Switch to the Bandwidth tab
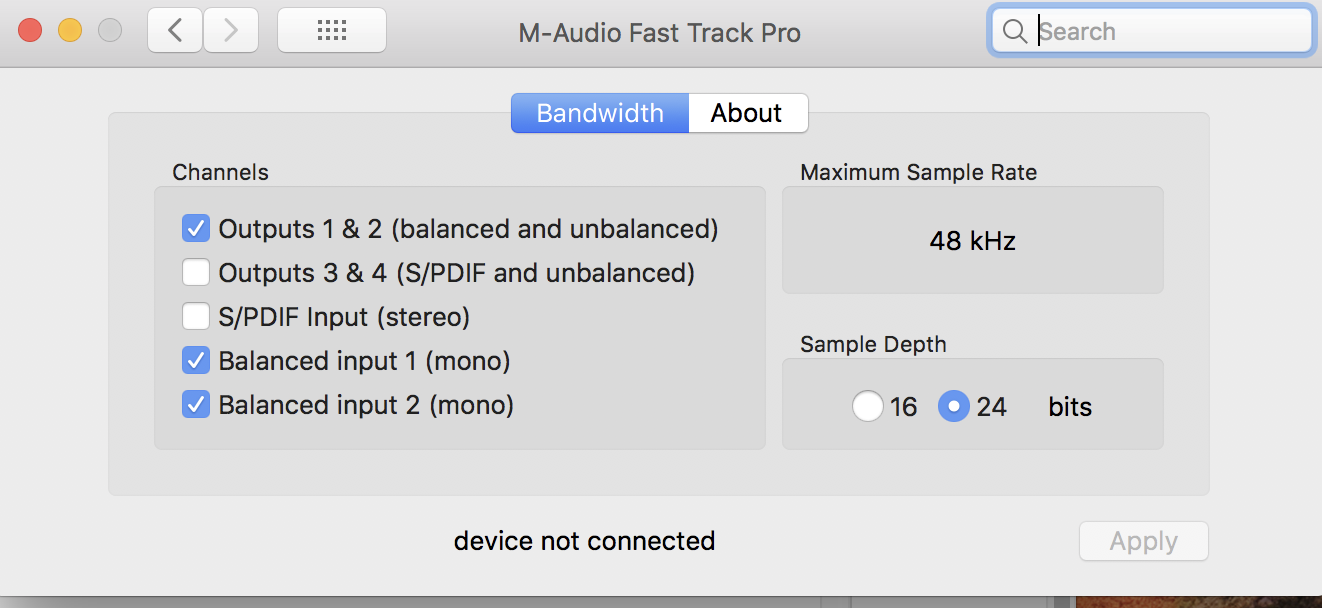Viewport: 1322px width, 608px height. pos(600,113)
